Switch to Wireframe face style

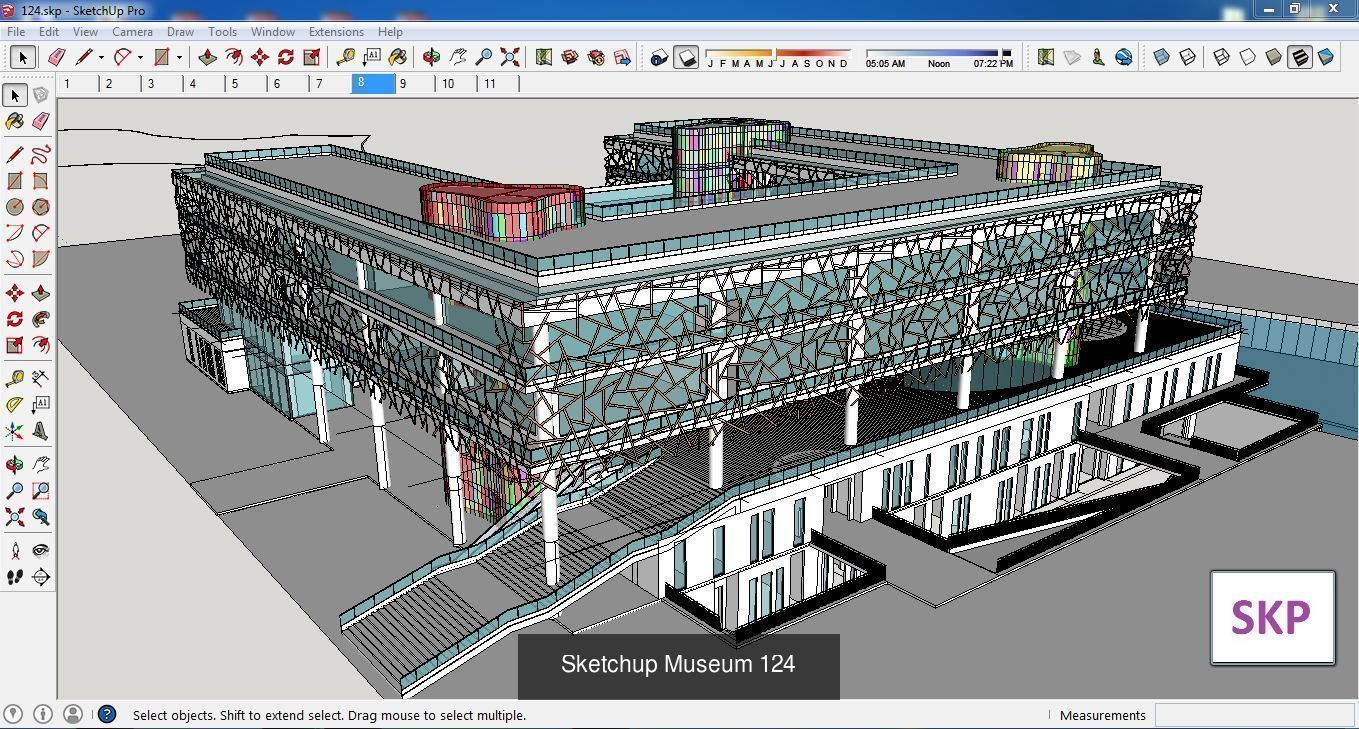tap(1222, 57)
